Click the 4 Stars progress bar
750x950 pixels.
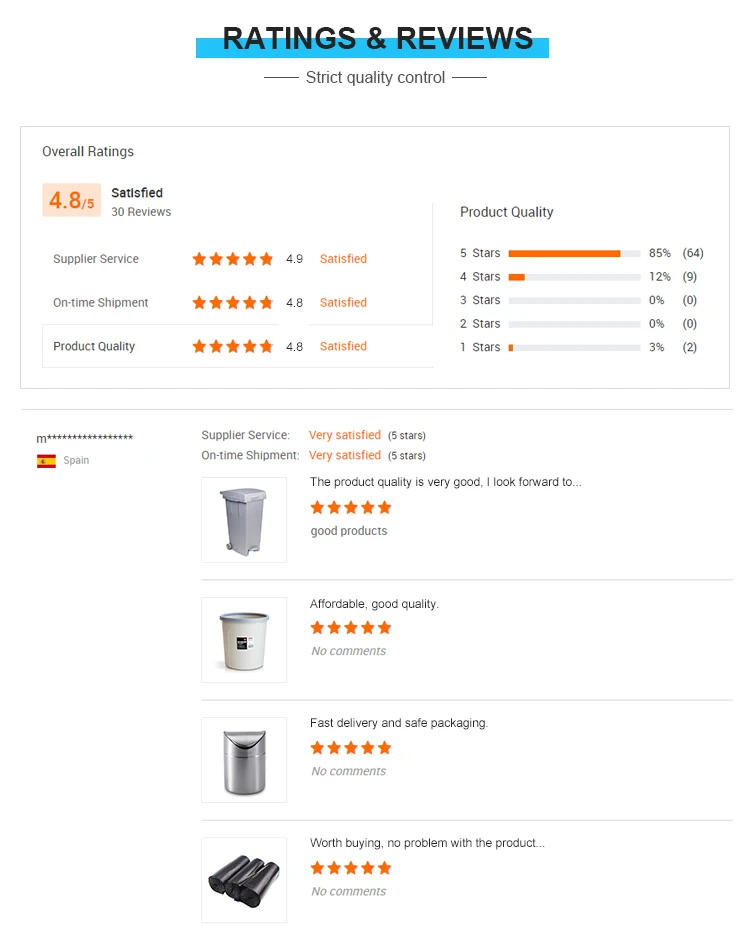574,277
